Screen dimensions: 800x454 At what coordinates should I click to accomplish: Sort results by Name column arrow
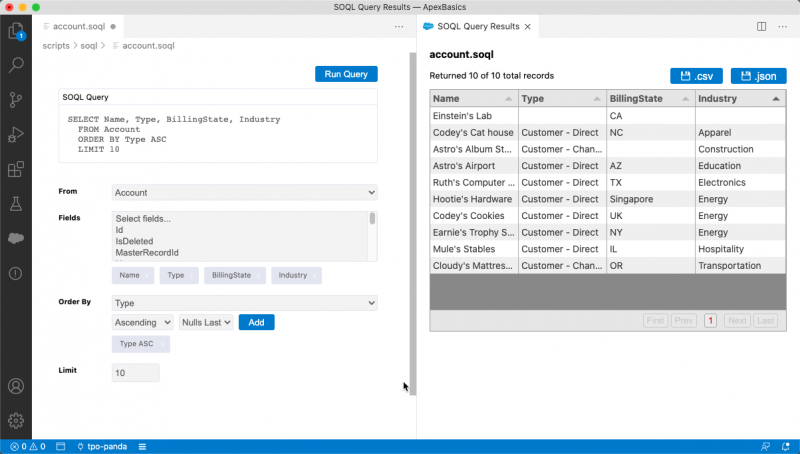509,99
